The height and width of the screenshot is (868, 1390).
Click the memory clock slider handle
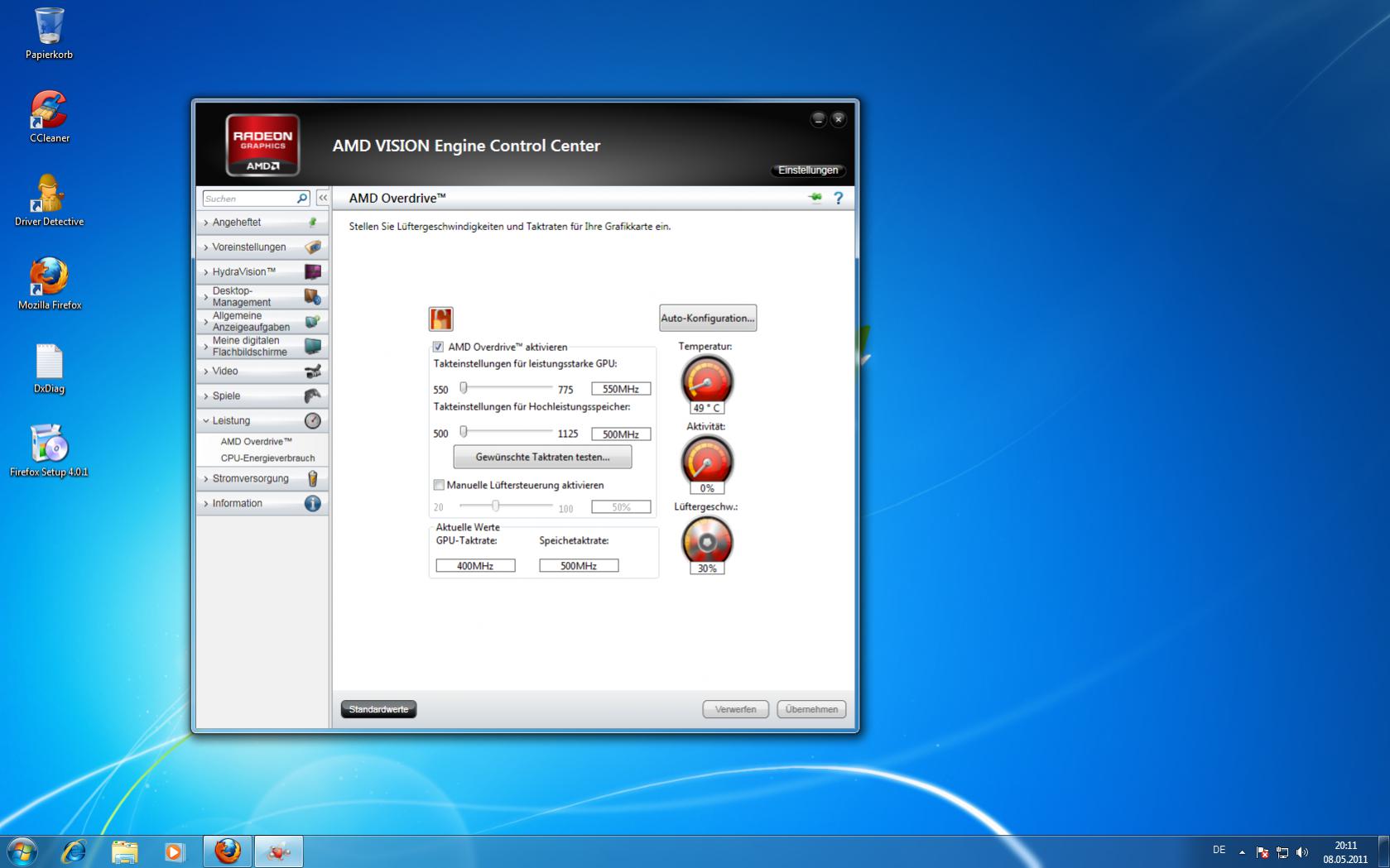click(x=464, y=431)
